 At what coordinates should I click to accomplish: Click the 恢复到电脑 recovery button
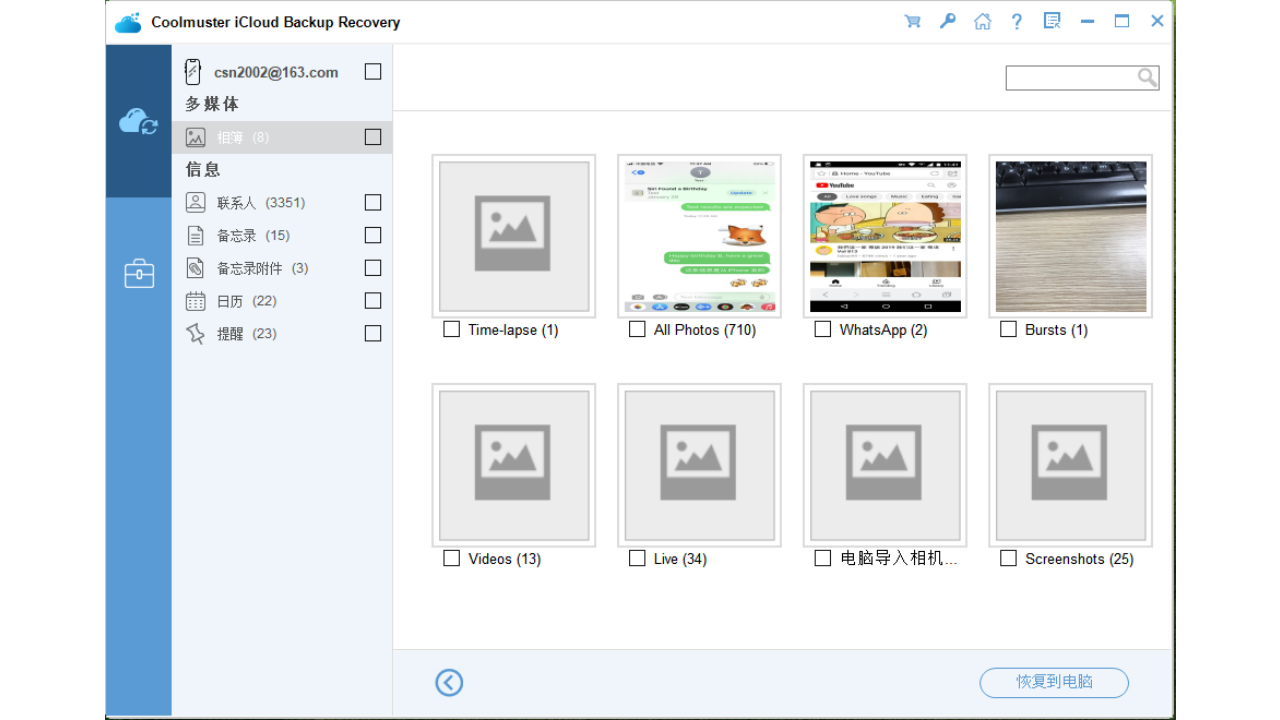[x=1053, y=683]
